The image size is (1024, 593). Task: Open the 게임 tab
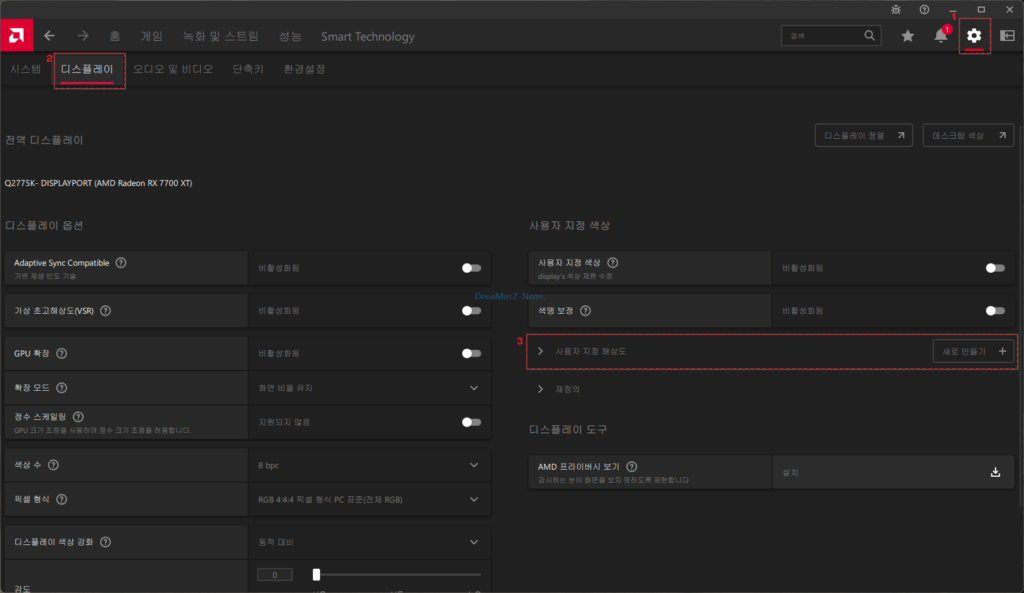152,37
